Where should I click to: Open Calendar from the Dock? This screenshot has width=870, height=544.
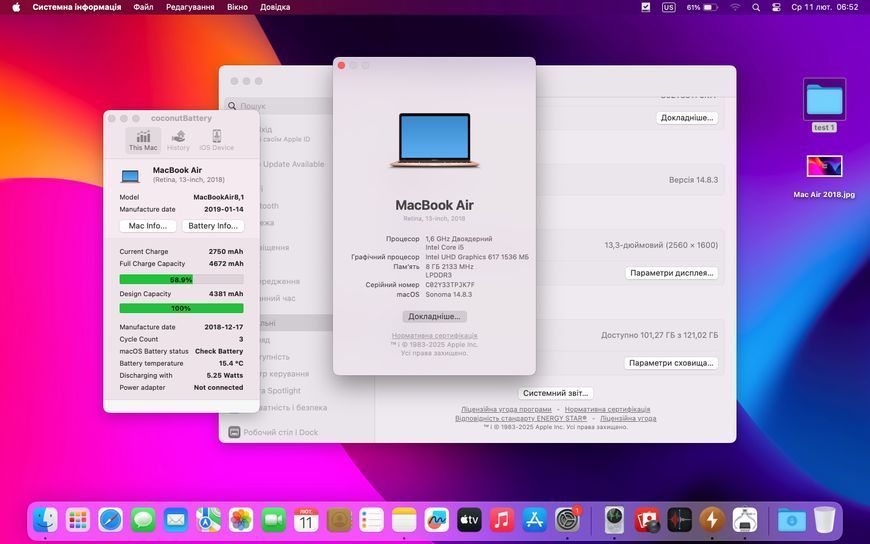306,520
